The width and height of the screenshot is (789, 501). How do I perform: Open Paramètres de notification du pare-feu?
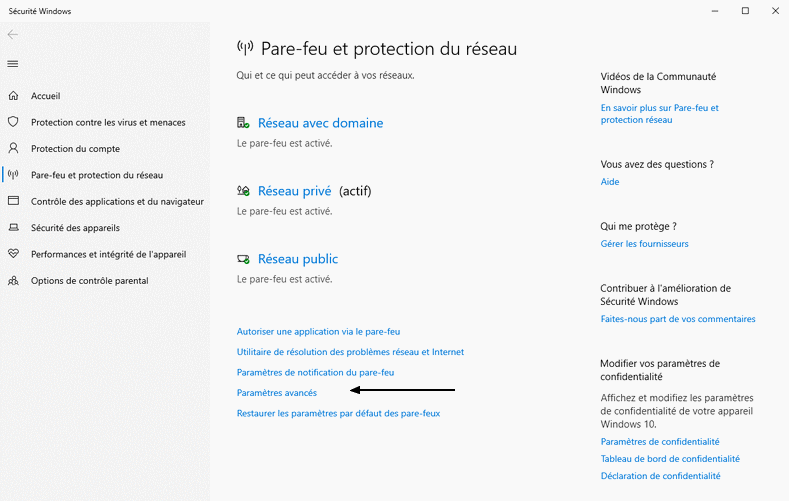pos(315,372)
